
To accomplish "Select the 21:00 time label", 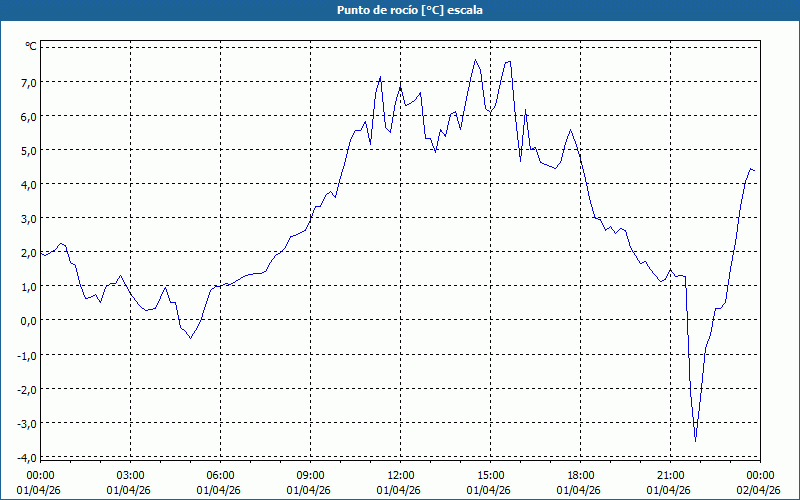I will (671, 475).
